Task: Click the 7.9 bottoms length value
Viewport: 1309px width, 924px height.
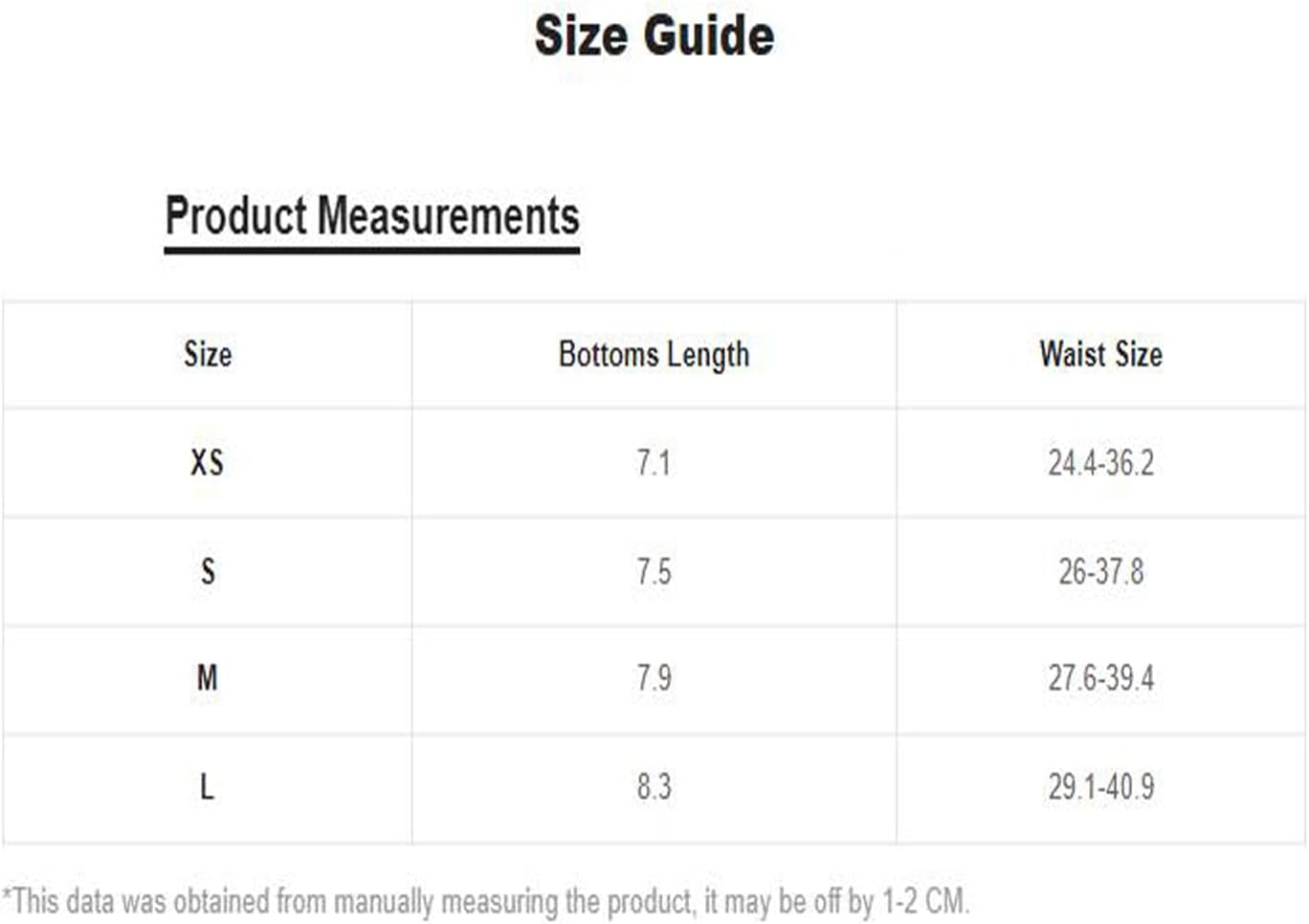Action: (x=654, y=678)
